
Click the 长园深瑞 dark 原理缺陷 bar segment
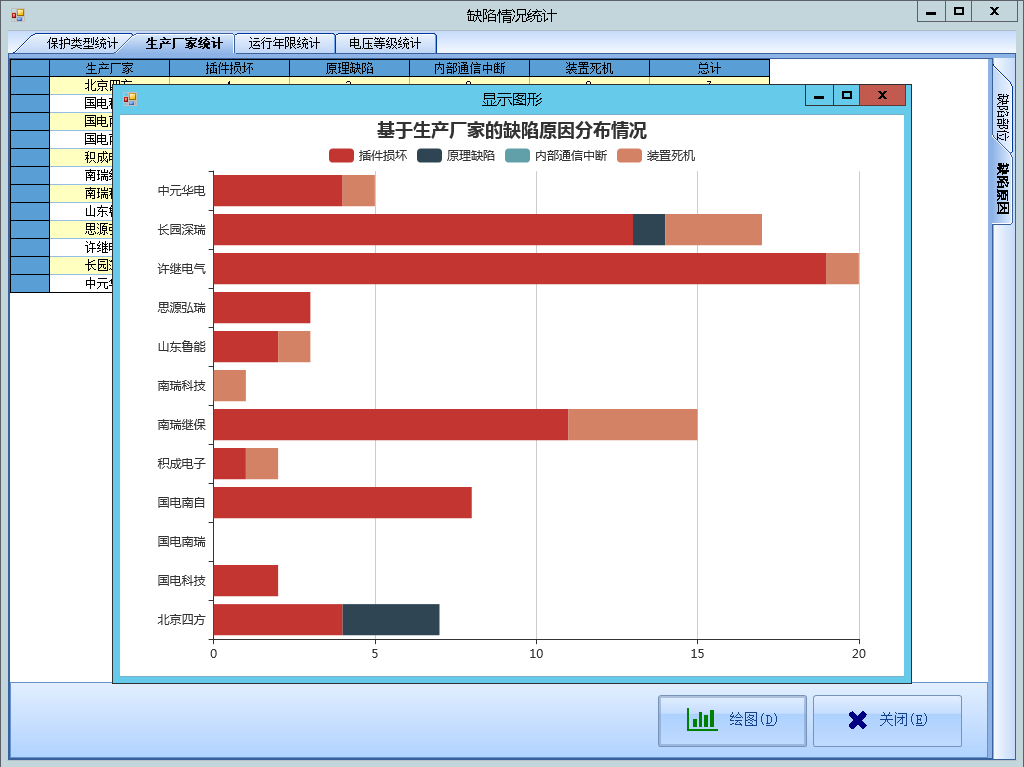(649, 229)
